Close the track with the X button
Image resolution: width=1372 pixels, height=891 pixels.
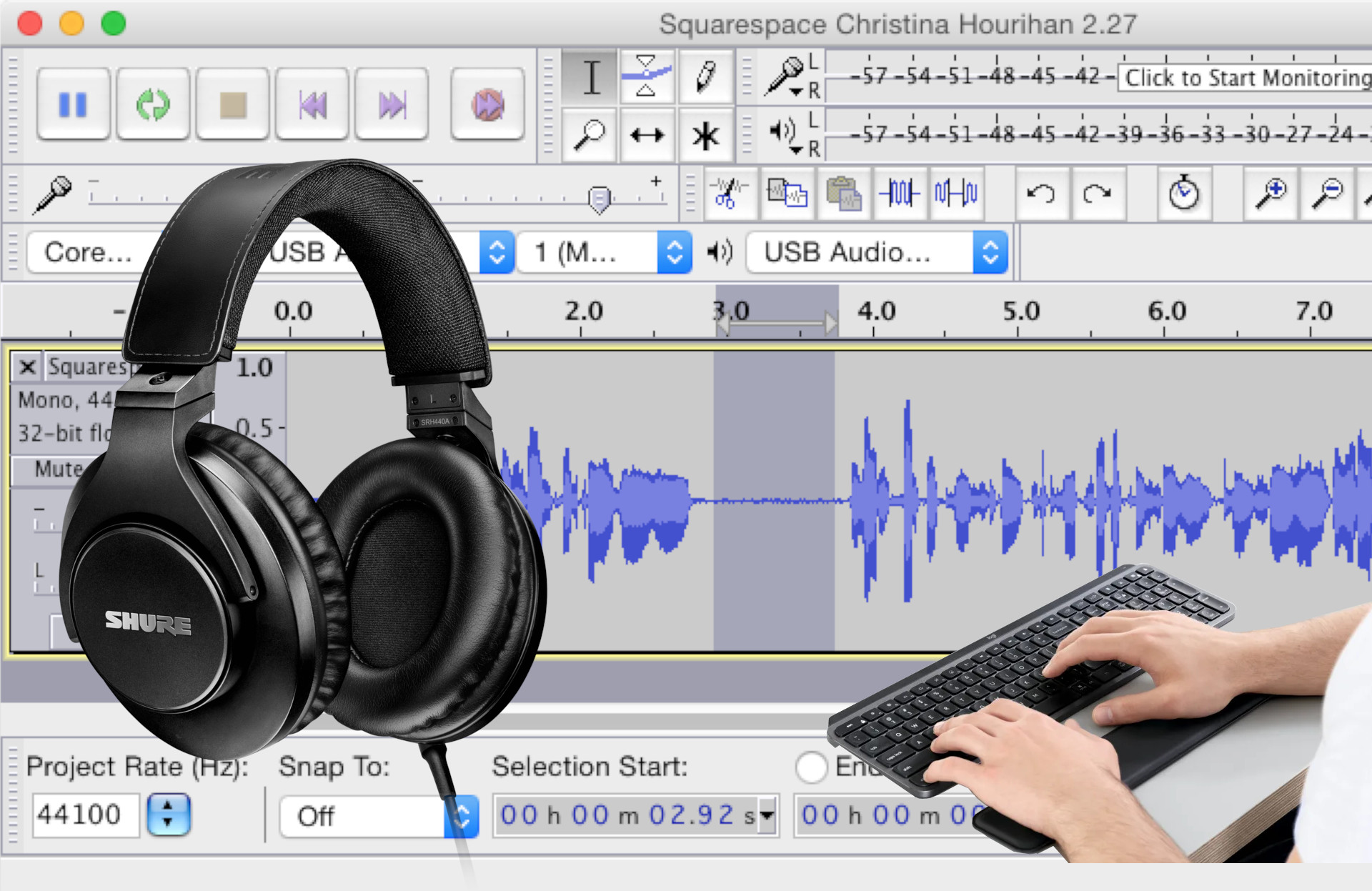click(x=28, y=367)
